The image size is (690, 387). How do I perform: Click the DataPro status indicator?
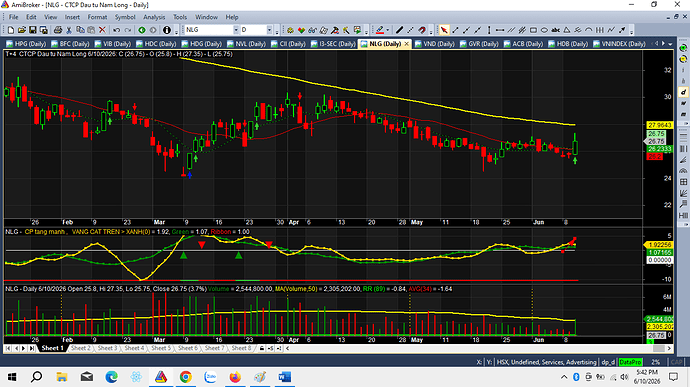630,362
